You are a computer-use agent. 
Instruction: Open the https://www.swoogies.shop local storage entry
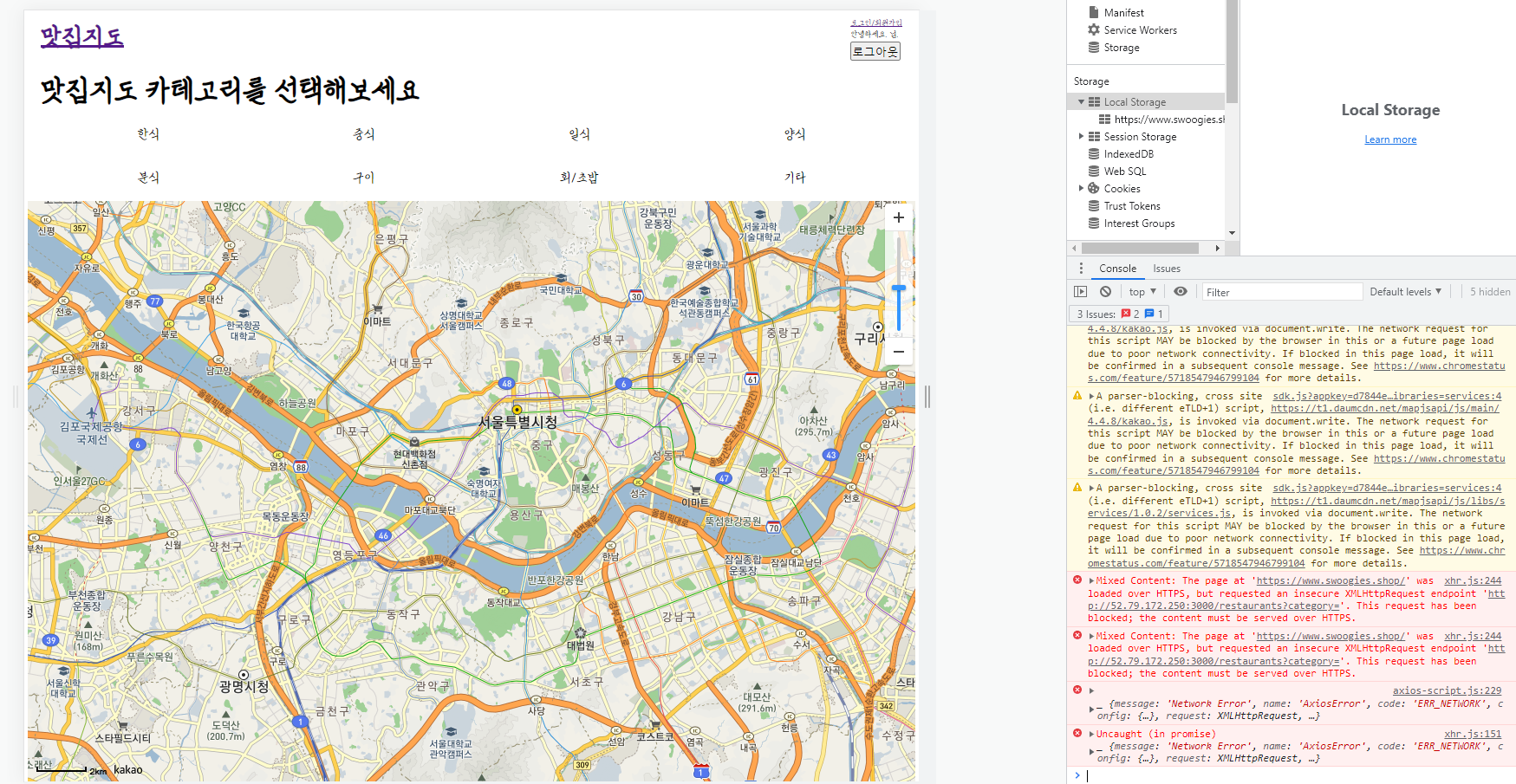(x=1161, y=120)
